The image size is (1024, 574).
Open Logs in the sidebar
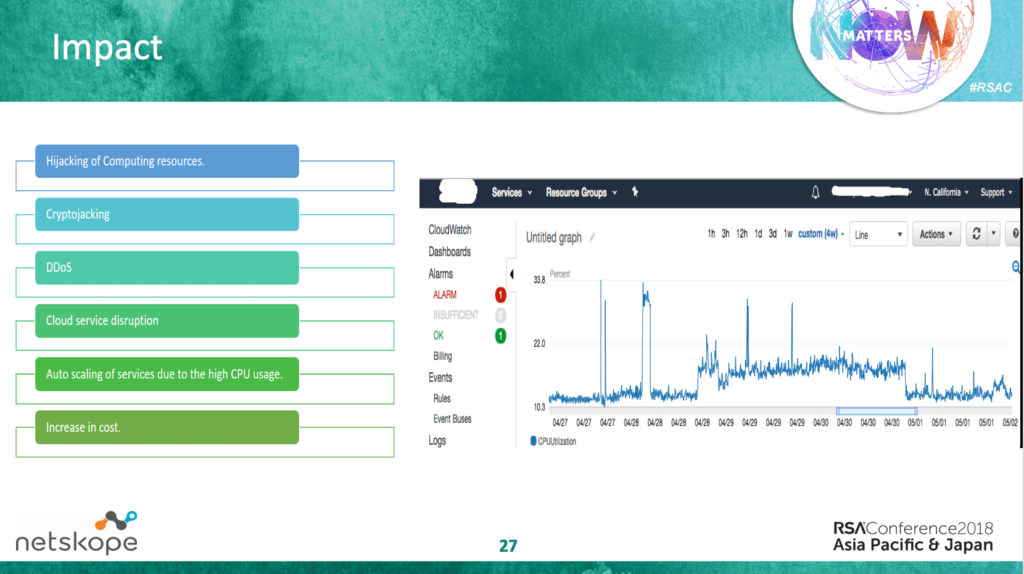point(437,441)
